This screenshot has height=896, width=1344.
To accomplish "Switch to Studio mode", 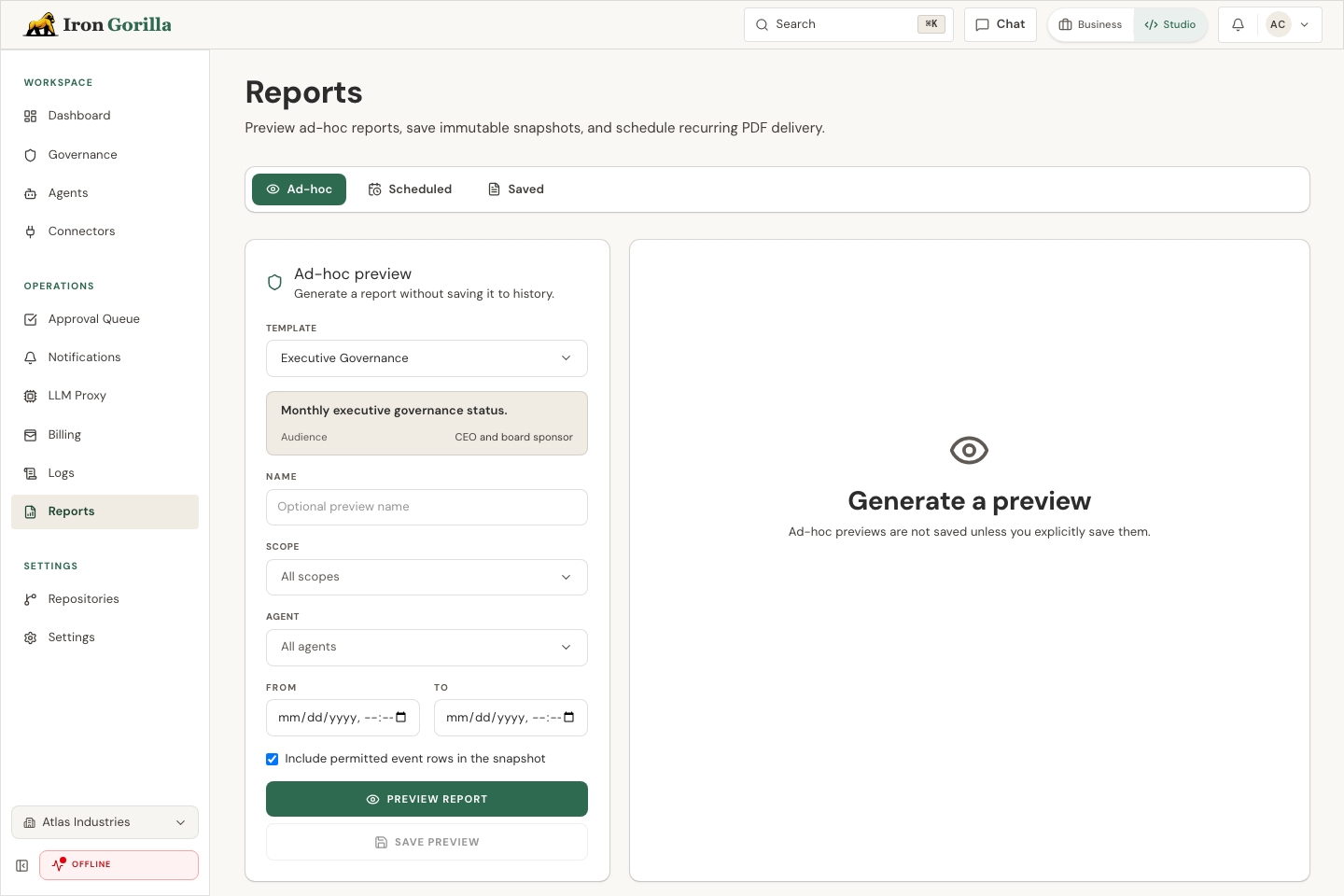I will 1170,25.
